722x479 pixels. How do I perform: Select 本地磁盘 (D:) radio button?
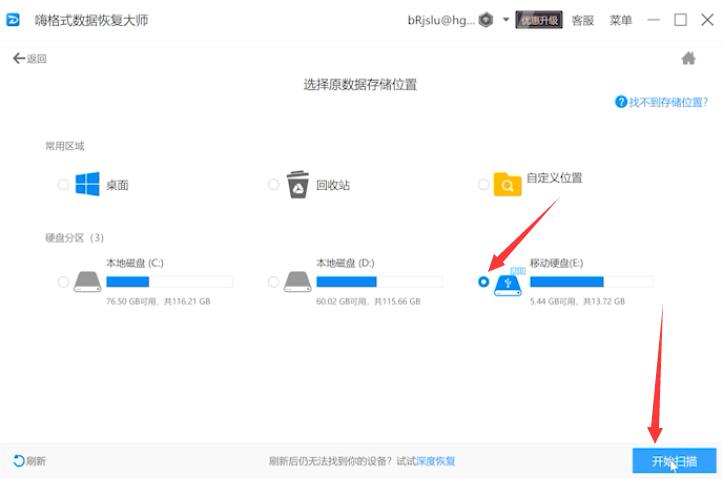pyautogui.click(x=273, y=281)
